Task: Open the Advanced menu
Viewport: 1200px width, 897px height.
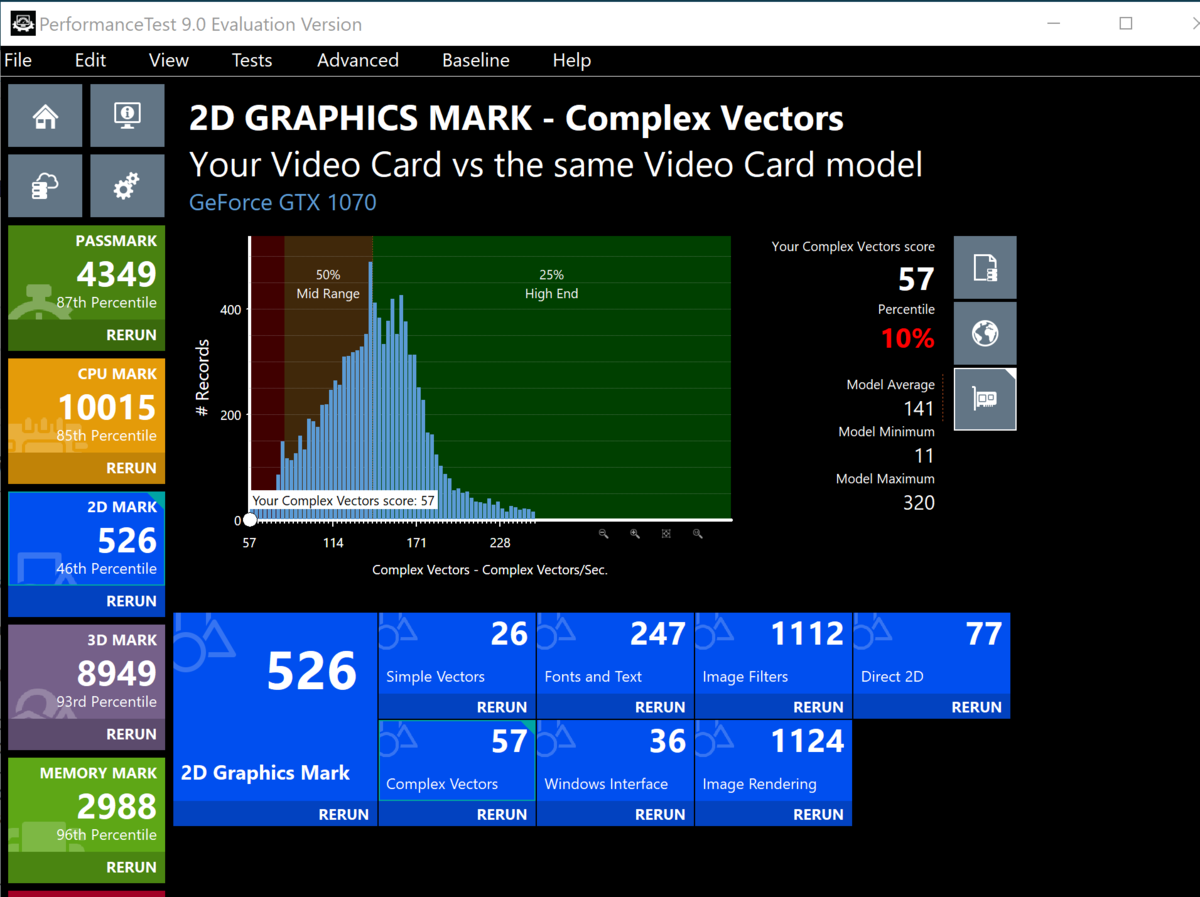Action: coord(358,60)
